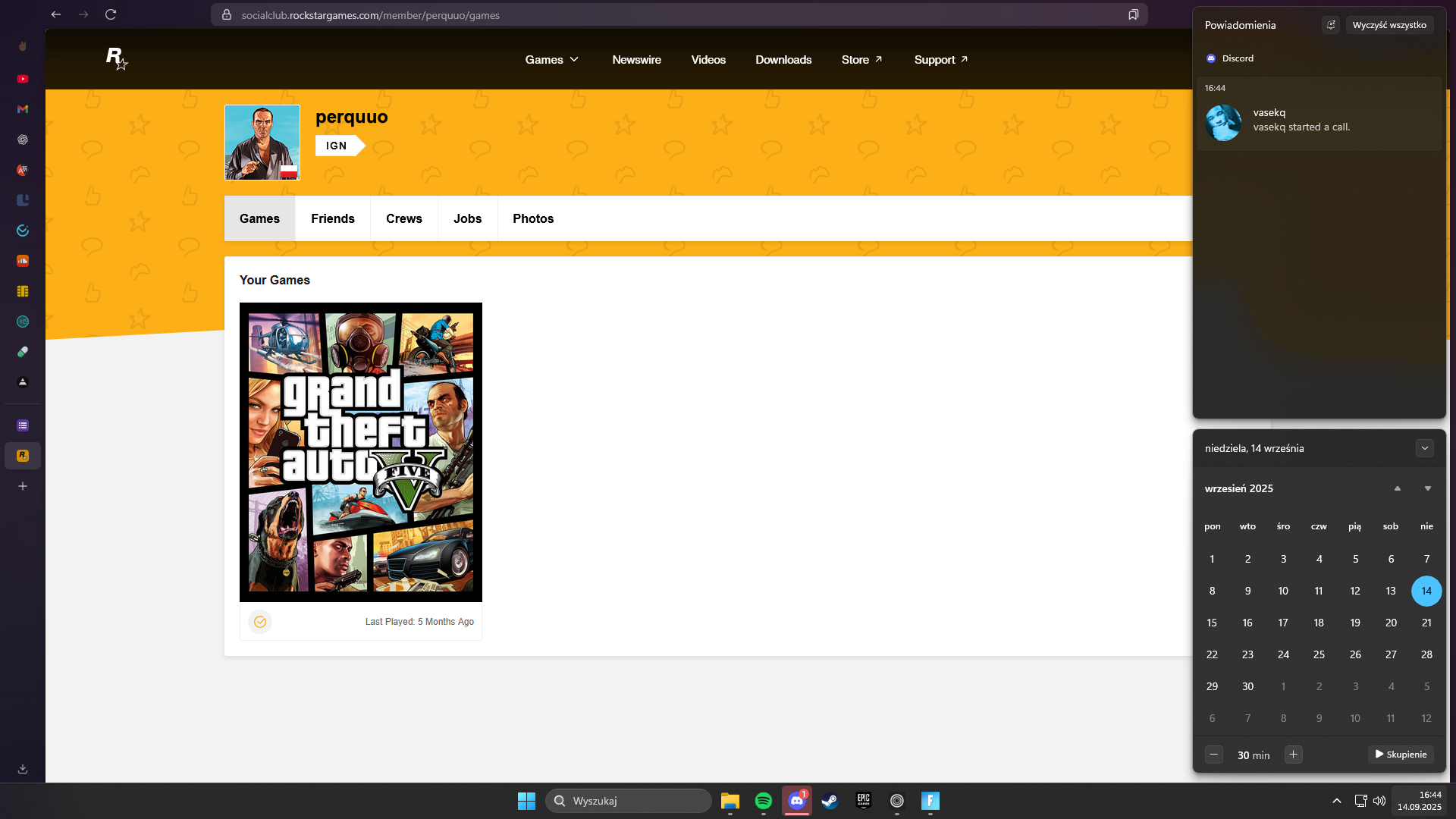Click the taskbar clock showing 16:44

[1420, 801]
